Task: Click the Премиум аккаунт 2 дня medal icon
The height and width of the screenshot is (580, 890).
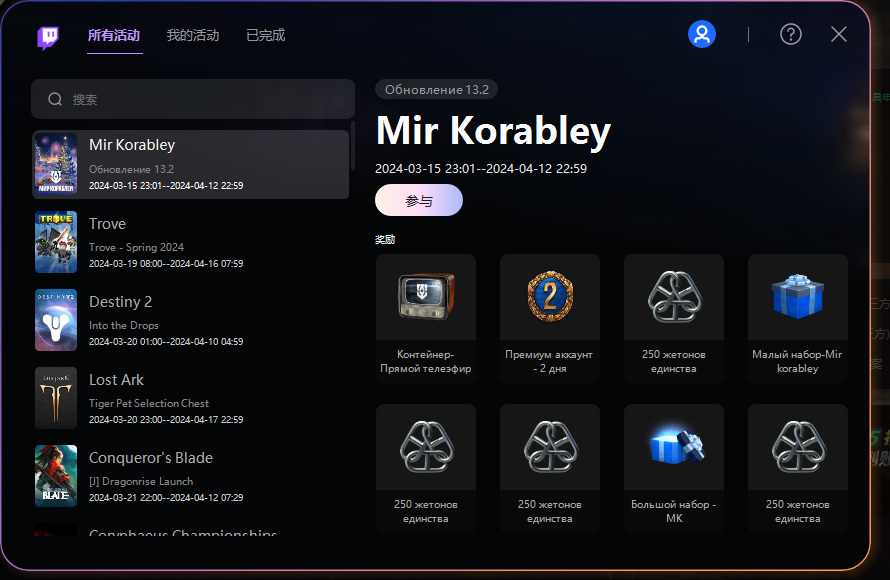Action: pos(550,296)
